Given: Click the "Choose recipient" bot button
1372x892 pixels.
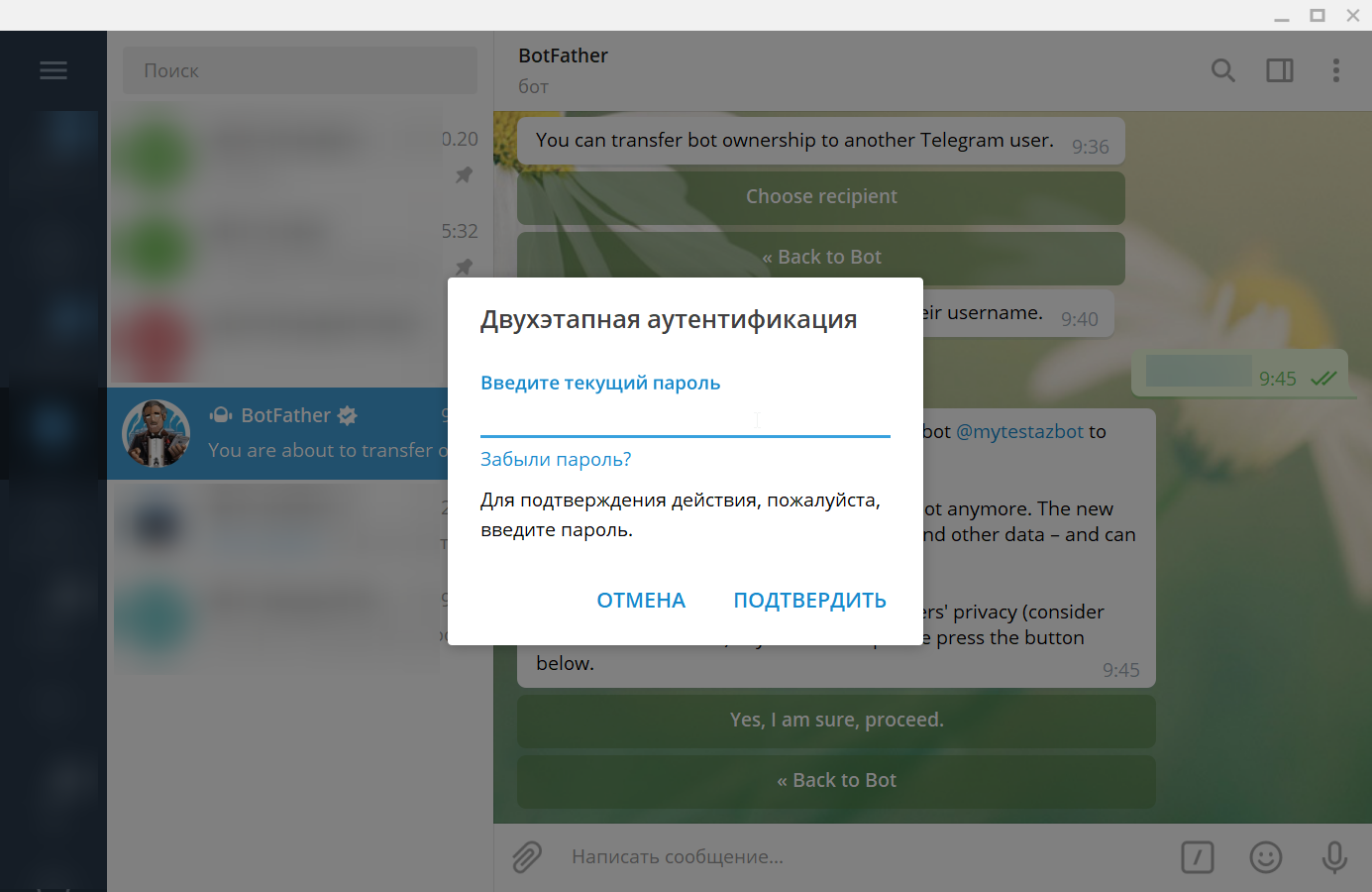Looking at the screenshot, I should 820,197.
